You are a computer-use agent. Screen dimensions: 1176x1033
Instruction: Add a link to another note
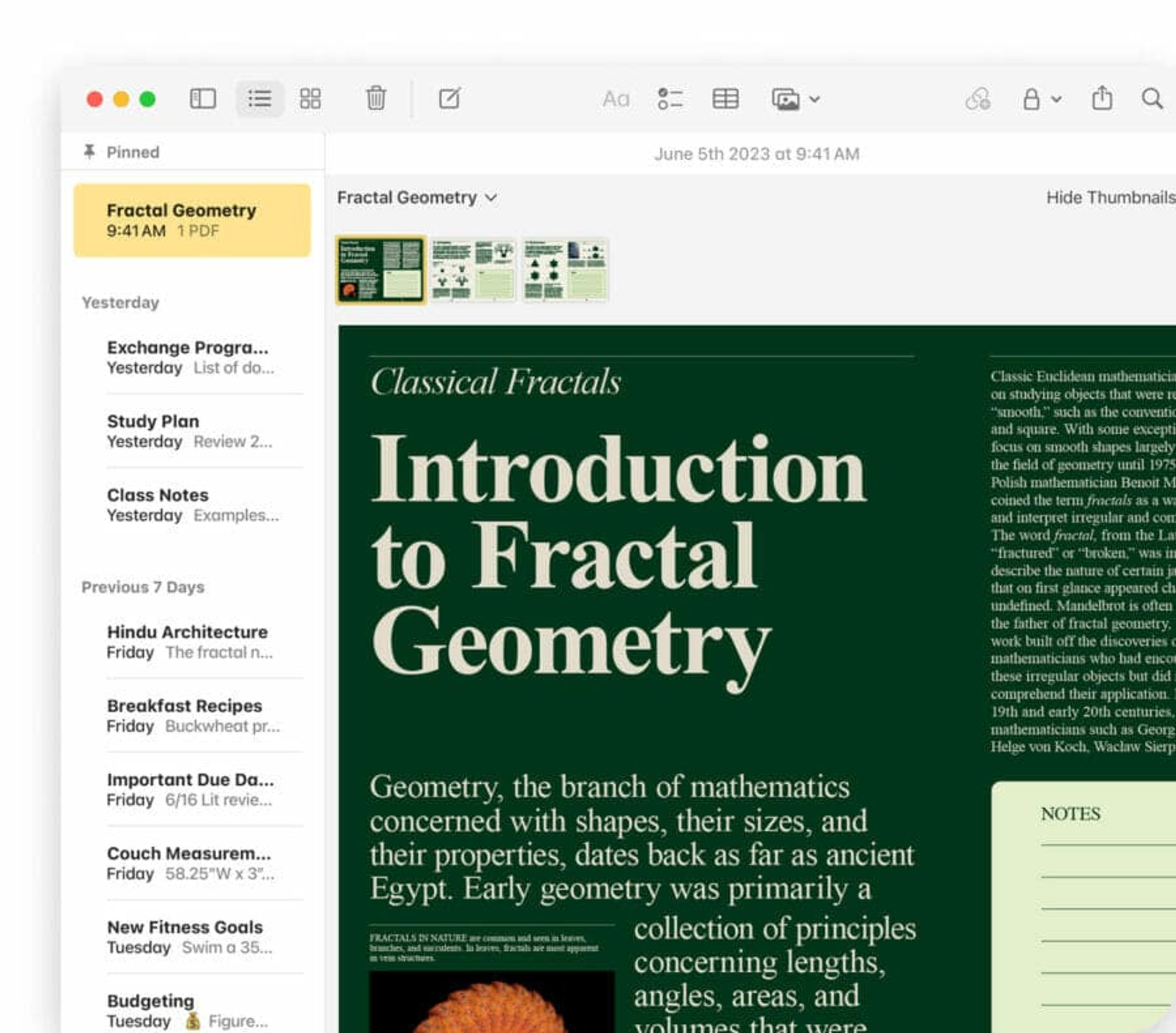[x=978, y=99]
